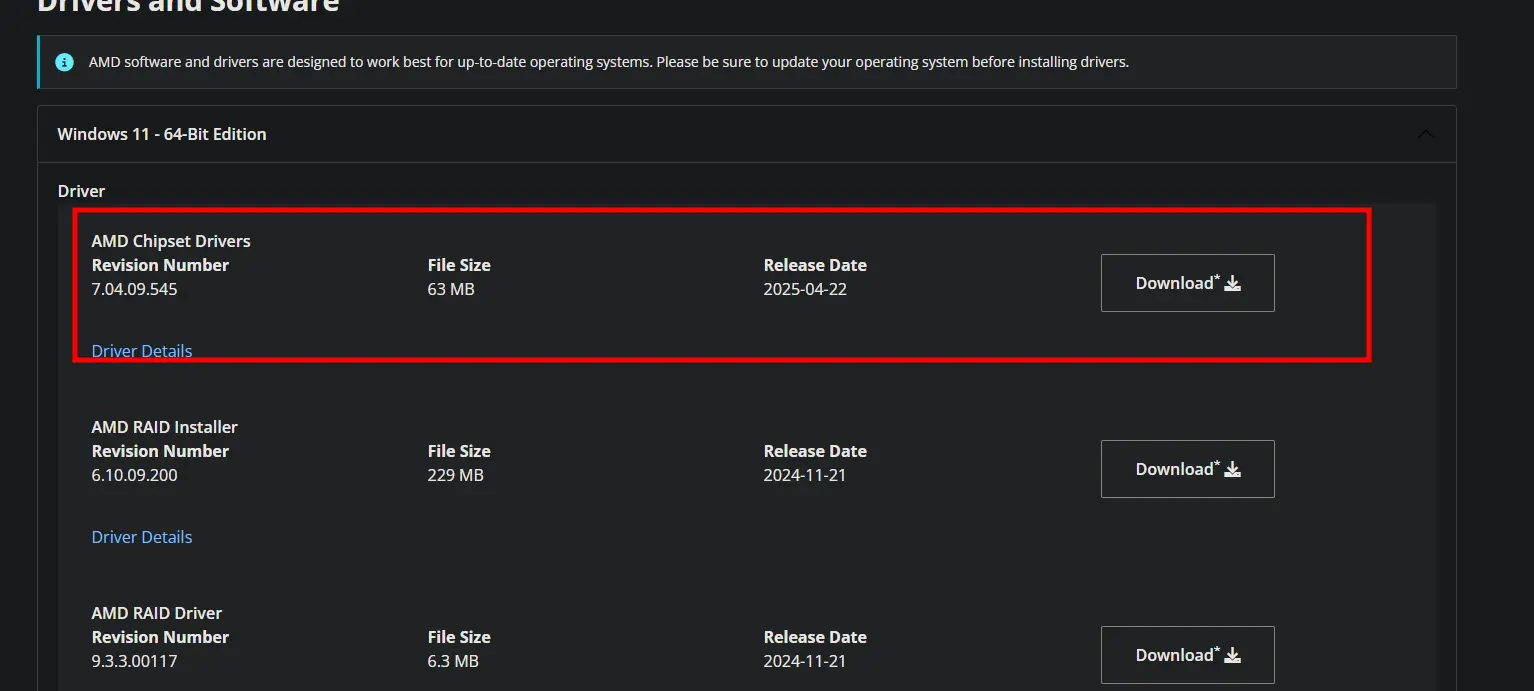Select RAID Installer revision 6.10.09.200

[134, 475]
